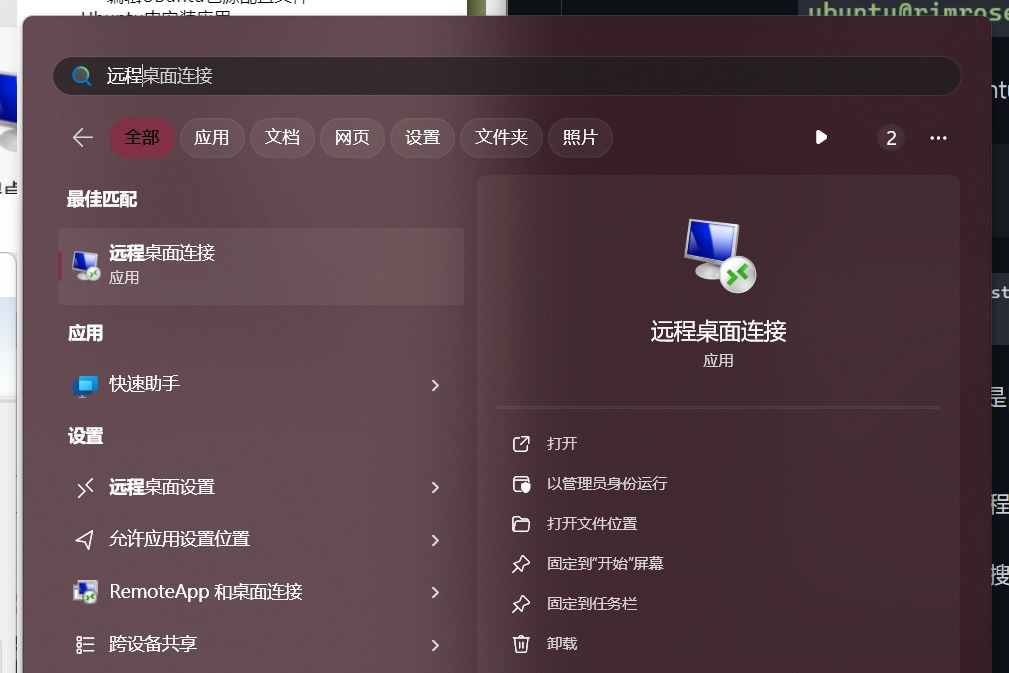The height and width of the screenshot is (673, 1009).
Task: Select the 全部 filter tab
Action: coord(142,138)
